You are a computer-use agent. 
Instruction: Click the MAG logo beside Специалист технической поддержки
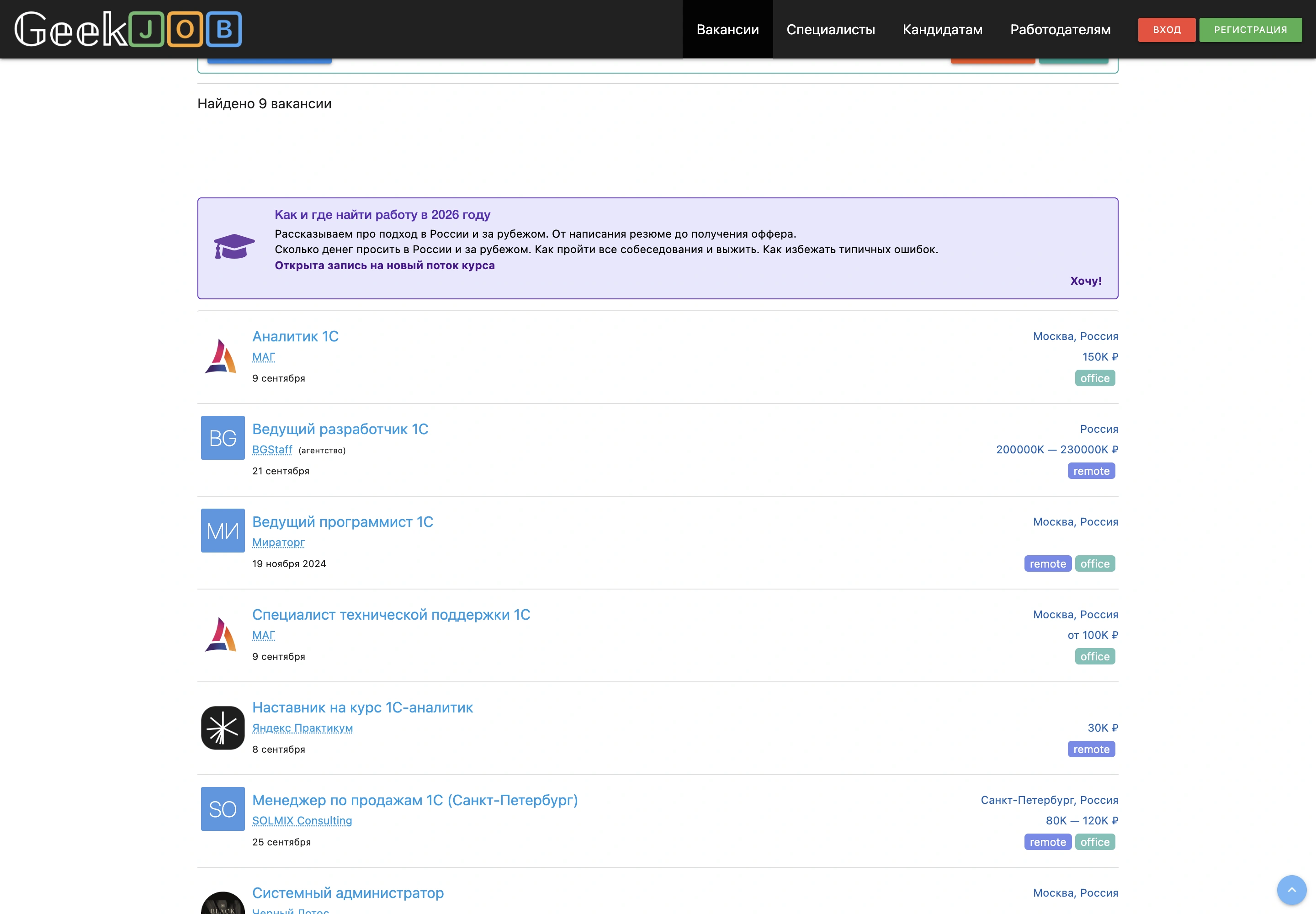pos(222,634)
